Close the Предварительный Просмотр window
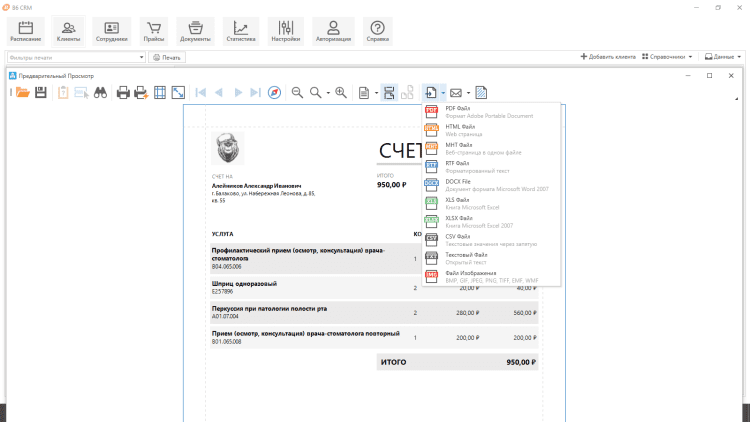Image resolution: width=750 pixels, height=422 pixels. click(x=731, y=76)
